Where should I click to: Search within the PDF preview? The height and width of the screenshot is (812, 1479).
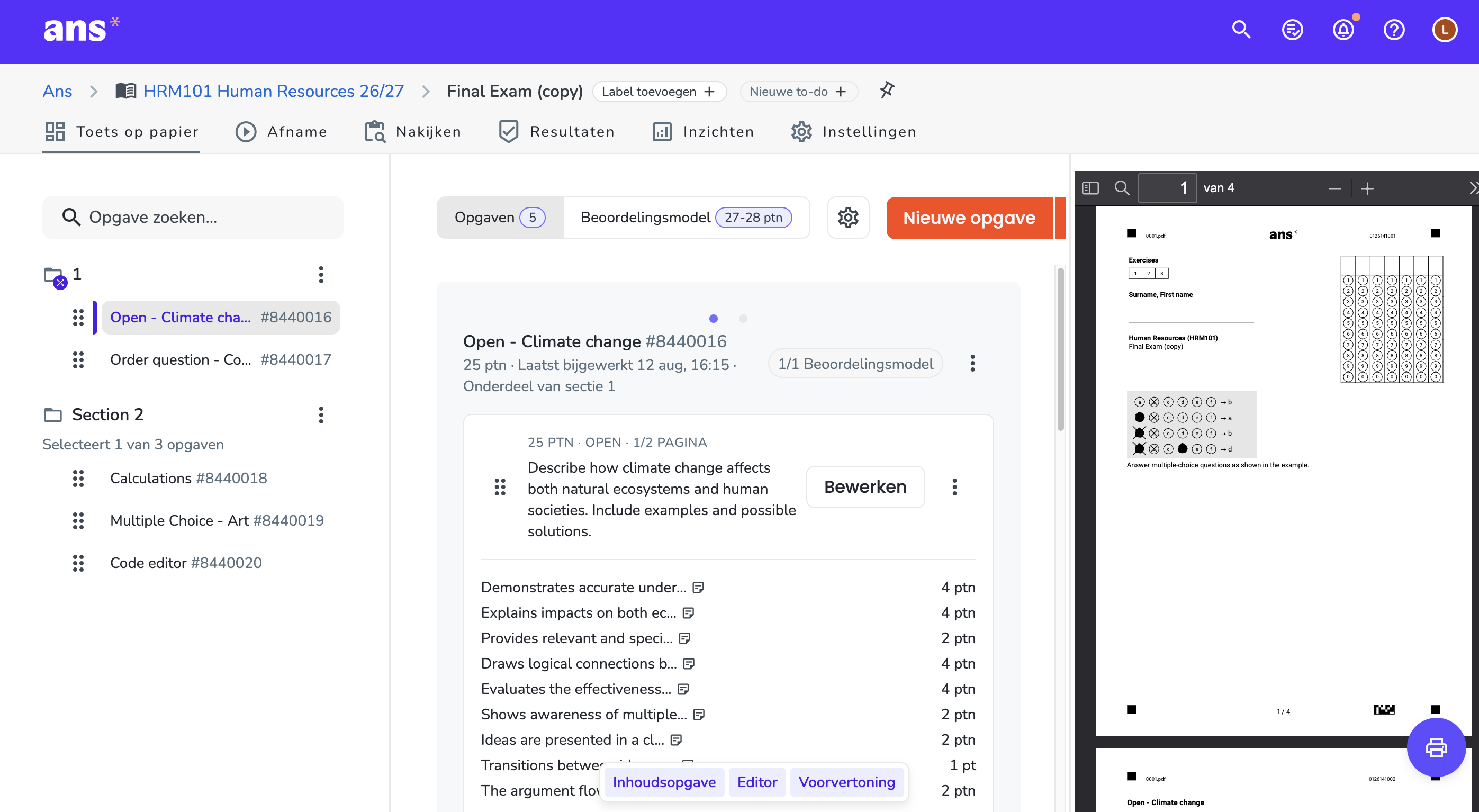pos(1121,188)
